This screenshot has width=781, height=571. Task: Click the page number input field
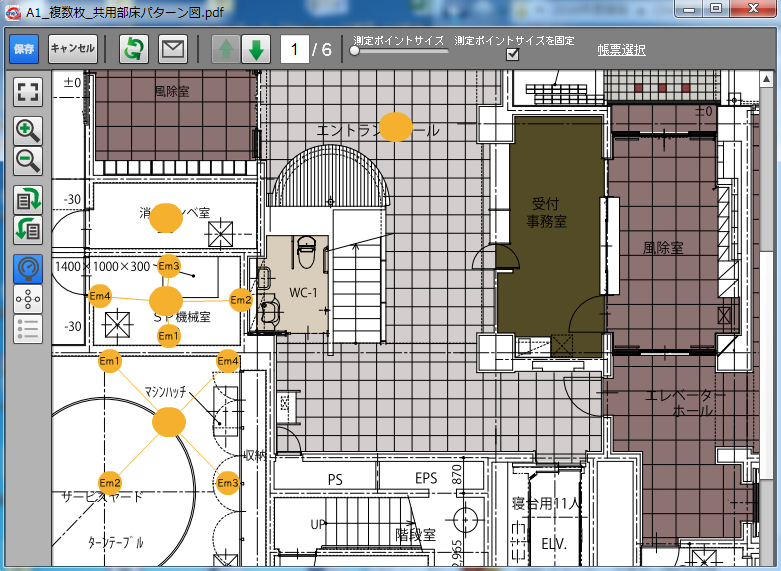click(x=294, y=49)
